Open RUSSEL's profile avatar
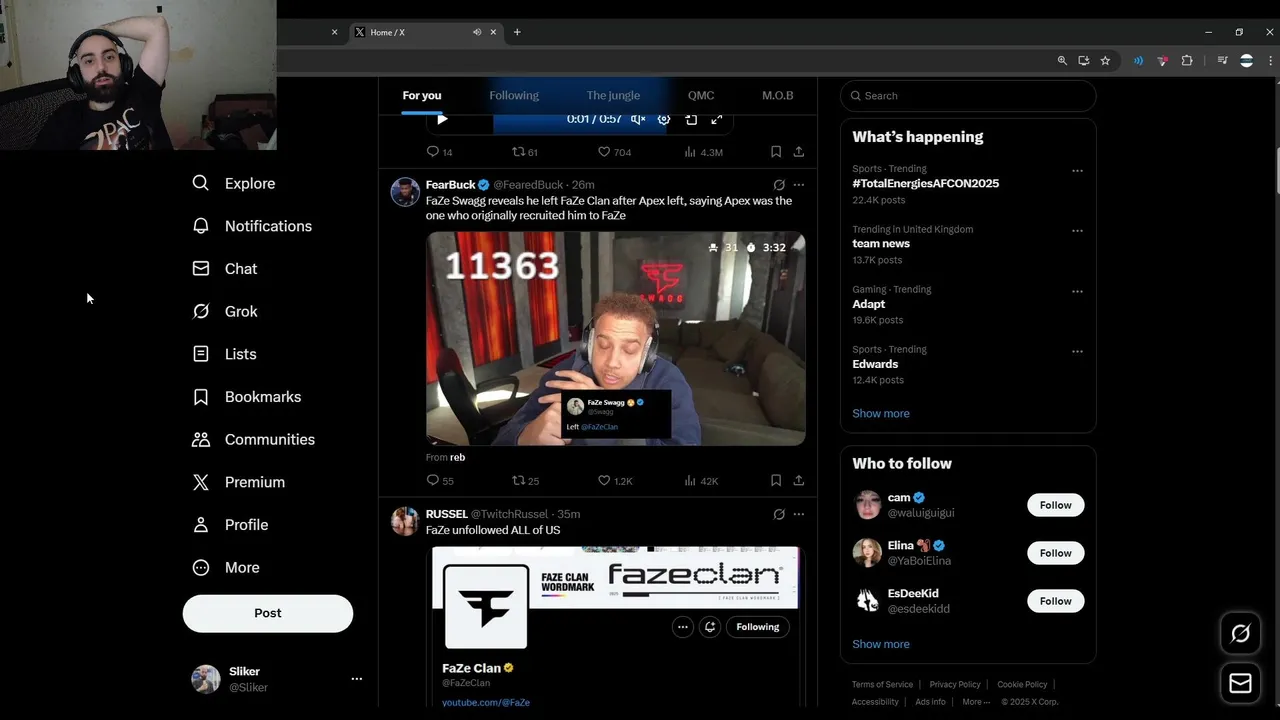The width and height of the screenshot is (1280, 720). (x=405, y=521)
